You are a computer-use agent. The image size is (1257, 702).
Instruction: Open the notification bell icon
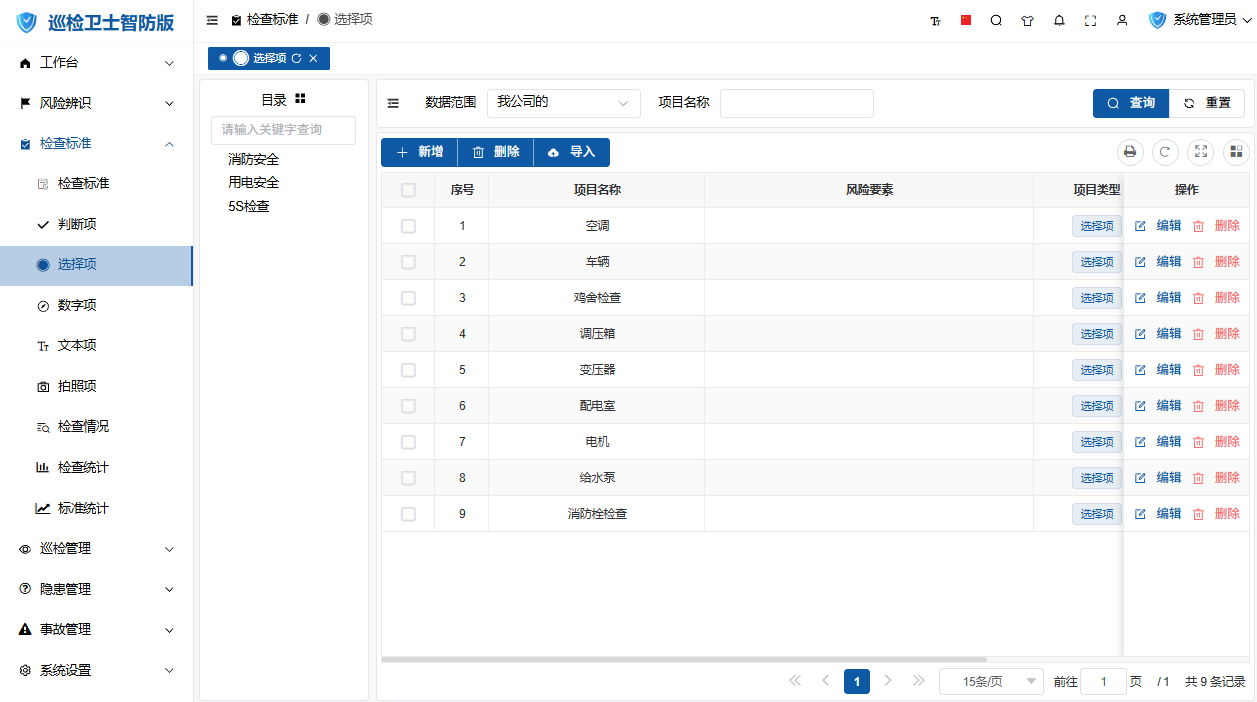coord(1059,20)
